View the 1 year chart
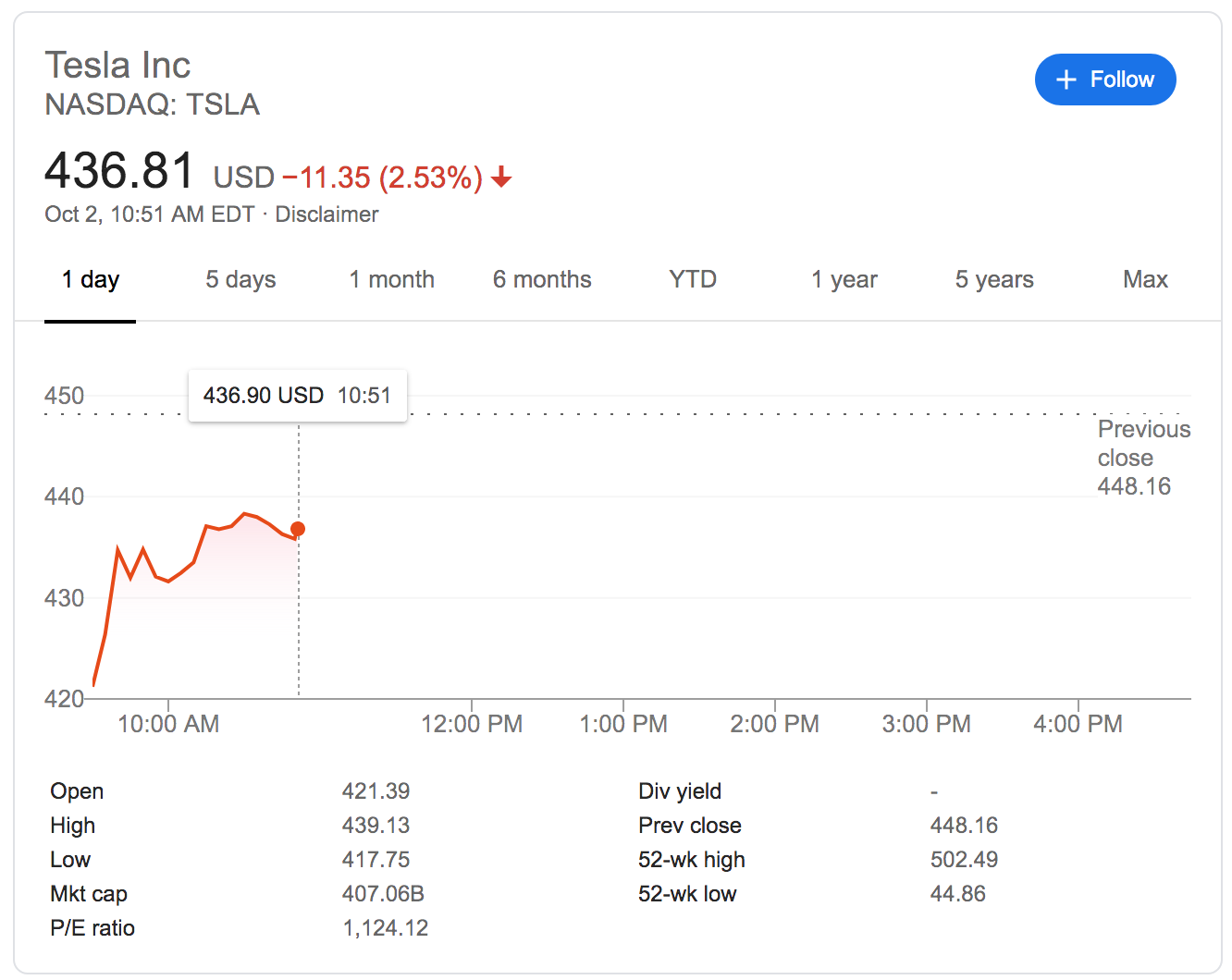 [x=844, y=279]
